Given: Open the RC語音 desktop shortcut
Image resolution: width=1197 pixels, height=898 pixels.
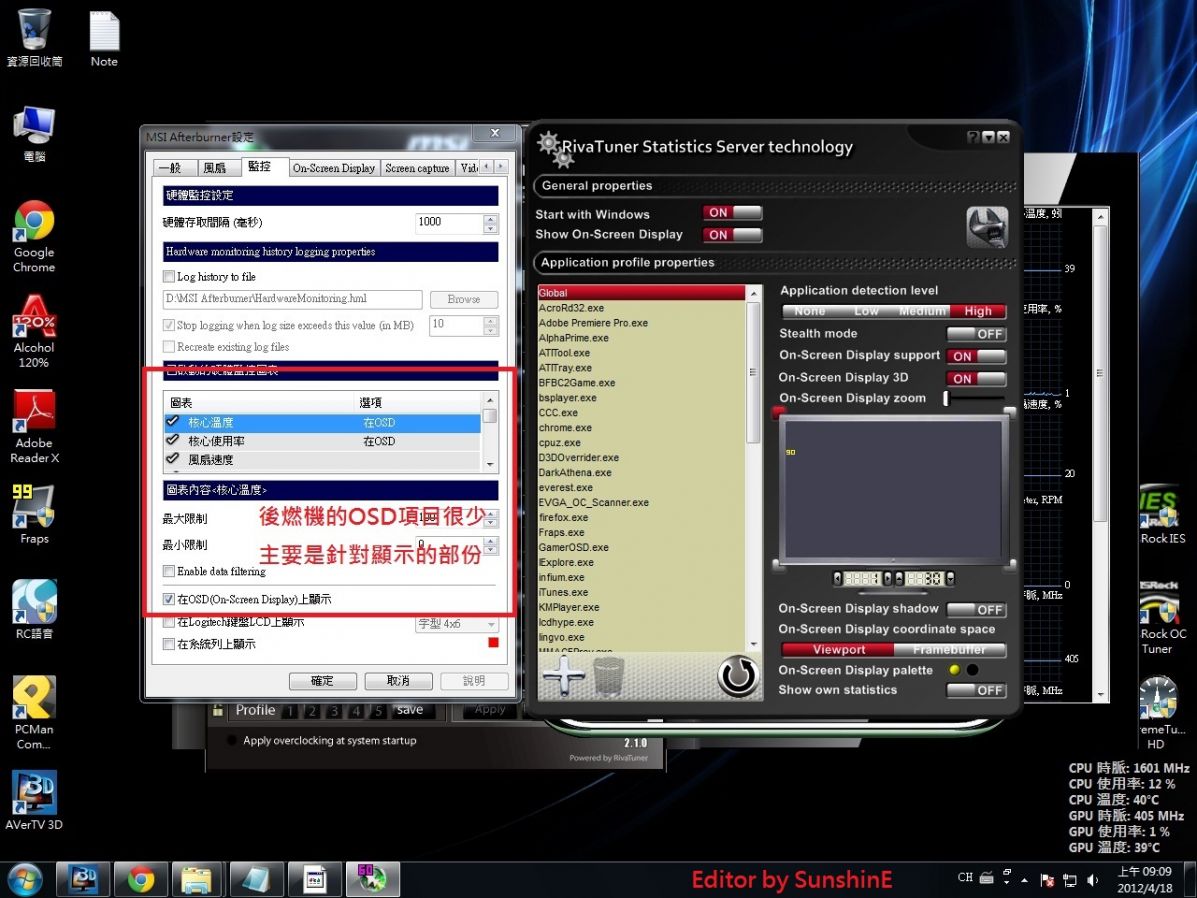Looking at the screenshot, I should pyautogui.click(x=34, y=609).
